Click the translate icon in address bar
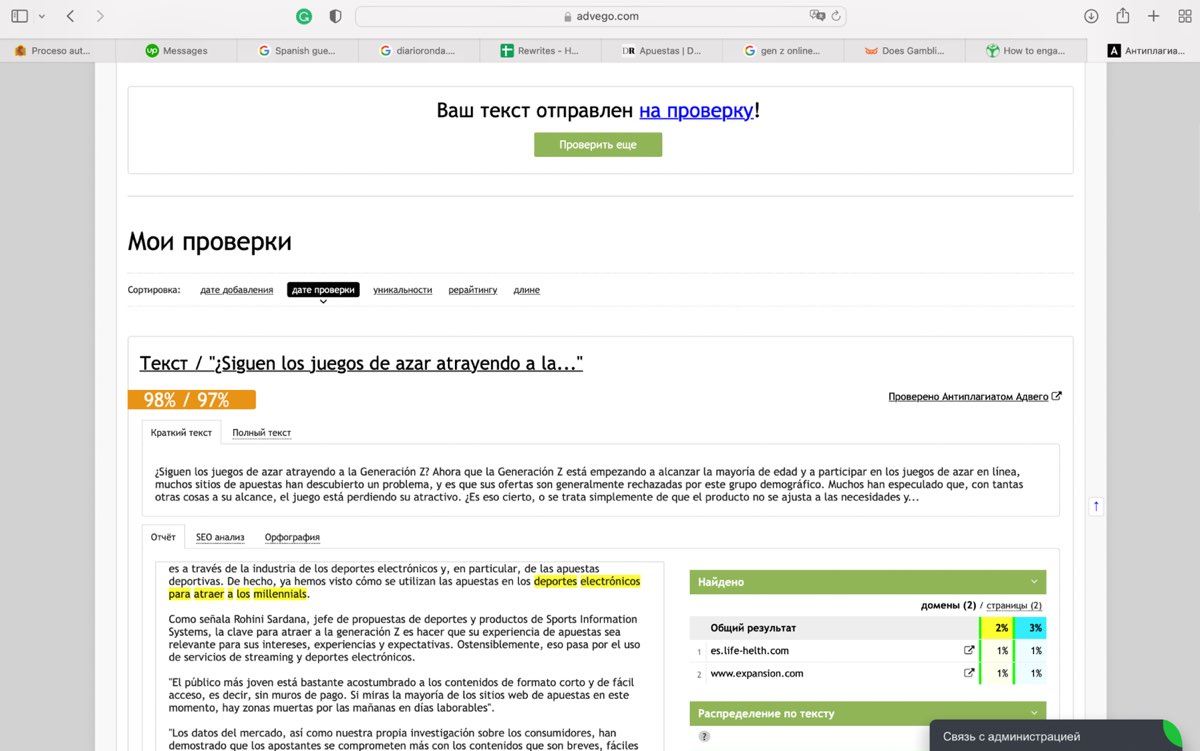The width and height of the screenshot is (1200, 751). 818,16
